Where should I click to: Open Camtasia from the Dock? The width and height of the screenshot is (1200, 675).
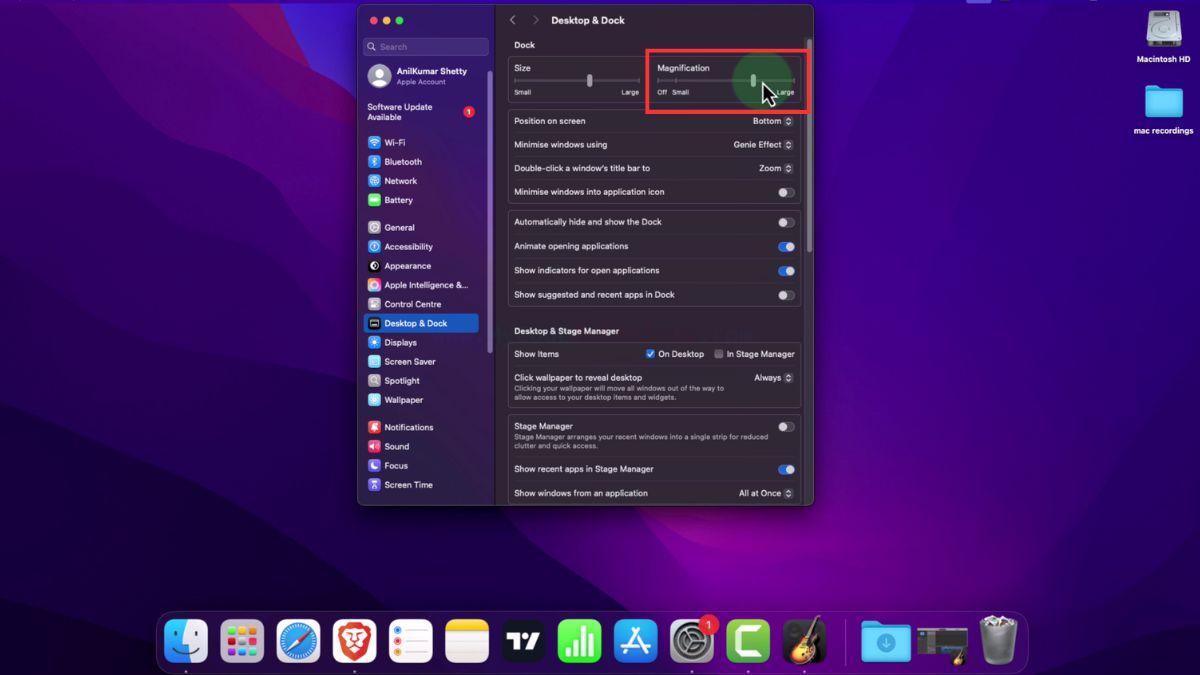point(748,641)
